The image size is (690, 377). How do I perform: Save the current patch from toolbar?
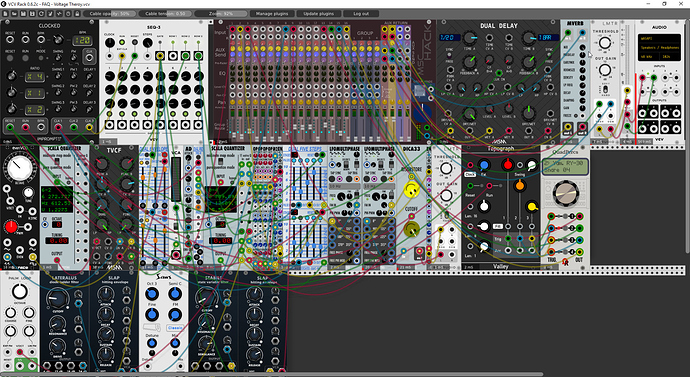point(23,14)
